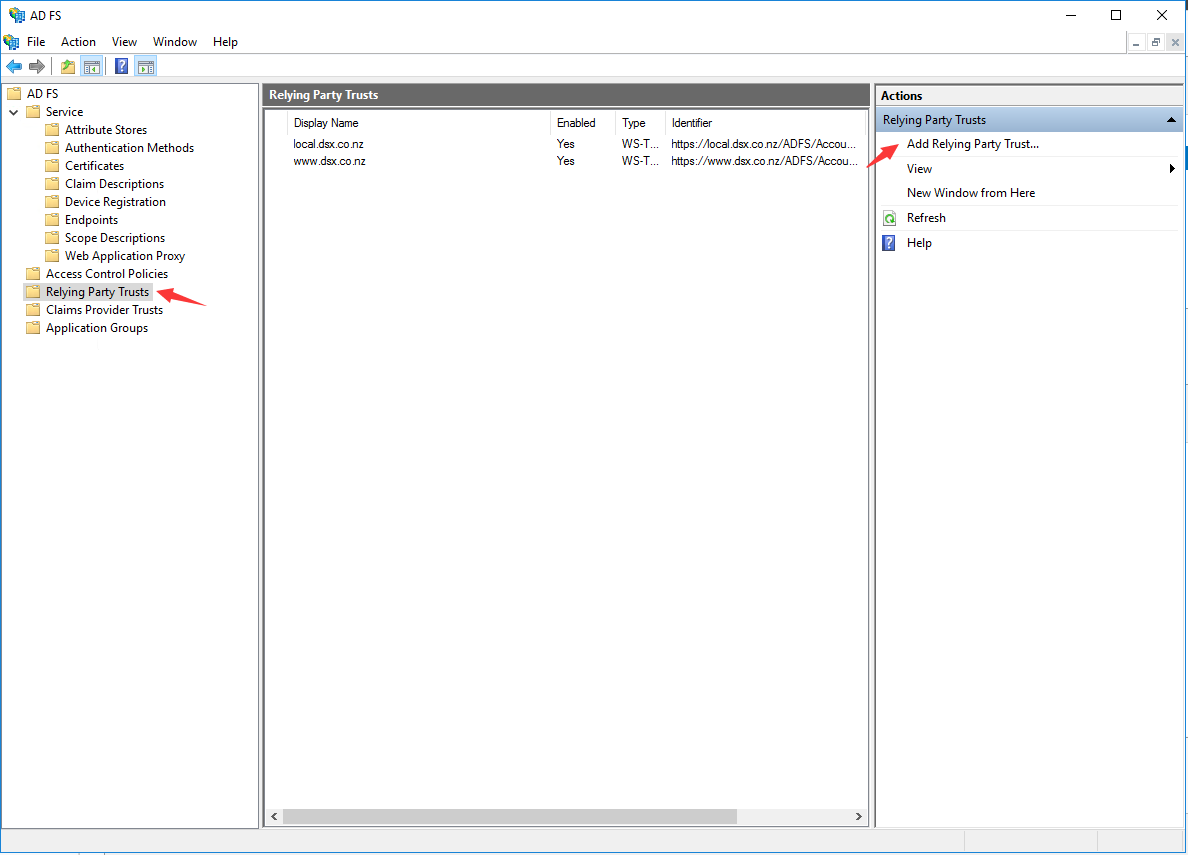This screenshot has width=1188, height=855.
Task: Click the Application Groups folder icon
Action: pos(33,327)
